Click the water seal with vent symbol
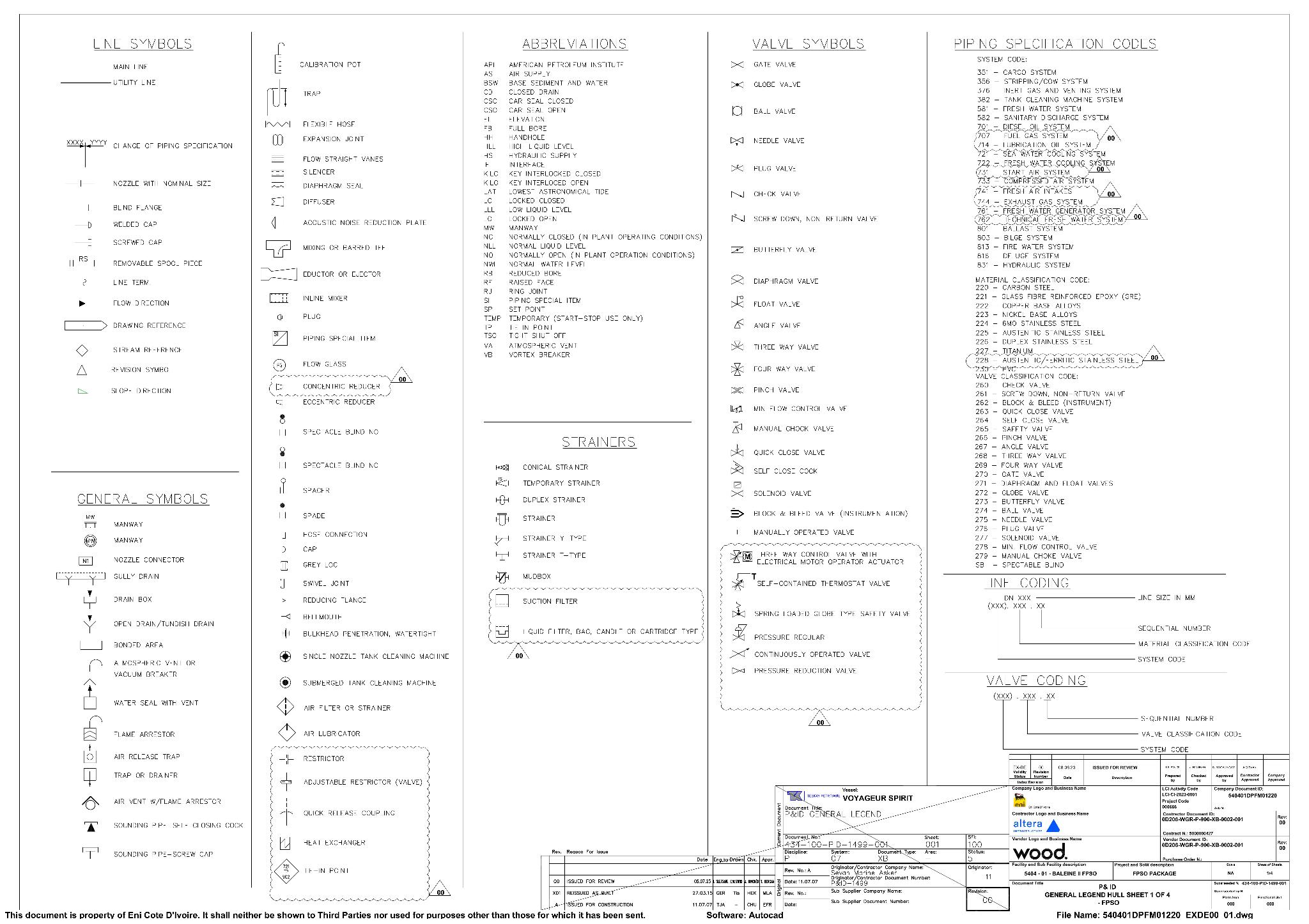 [x=90, y=695]
